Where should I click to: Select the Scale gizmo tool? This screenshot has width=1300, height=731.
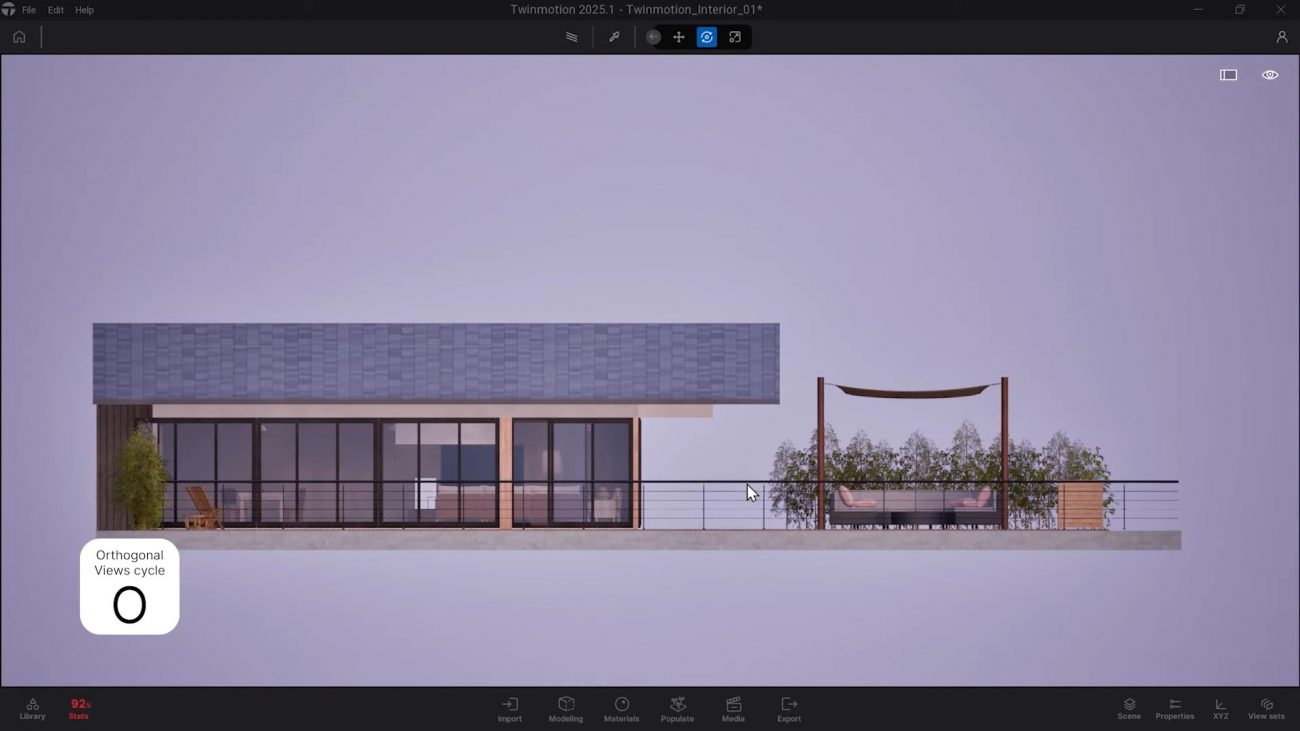735,37
